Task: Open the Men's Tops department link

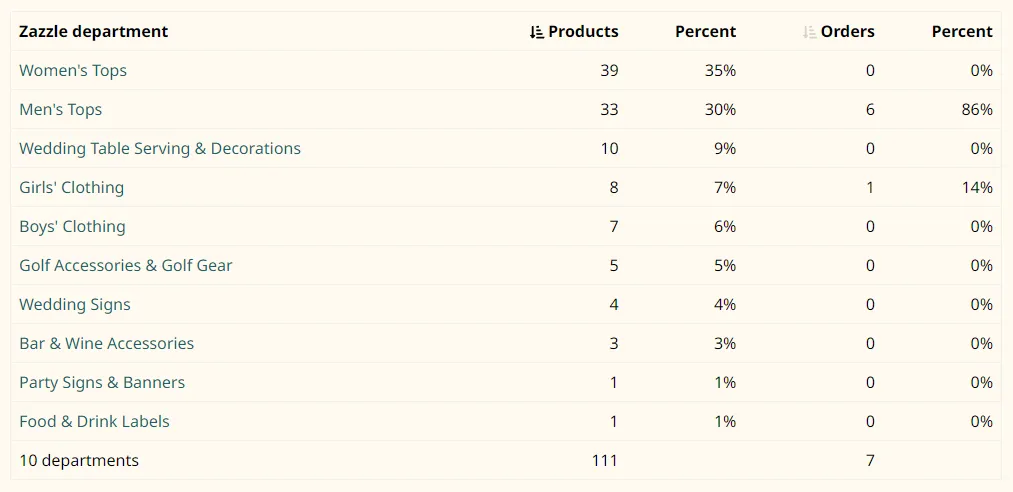Action: (61, 110)
